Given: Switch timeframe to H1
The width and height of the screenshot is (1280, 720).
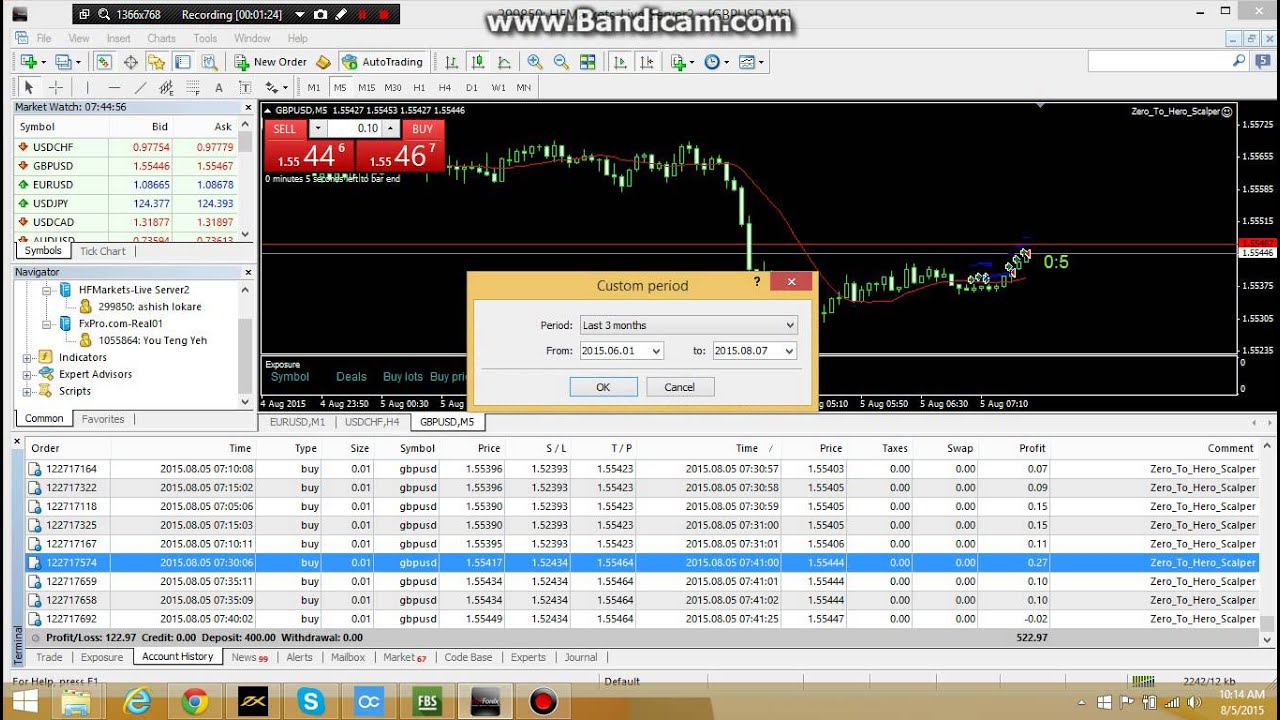Looking at the screenshot, I should coord(419,87).
